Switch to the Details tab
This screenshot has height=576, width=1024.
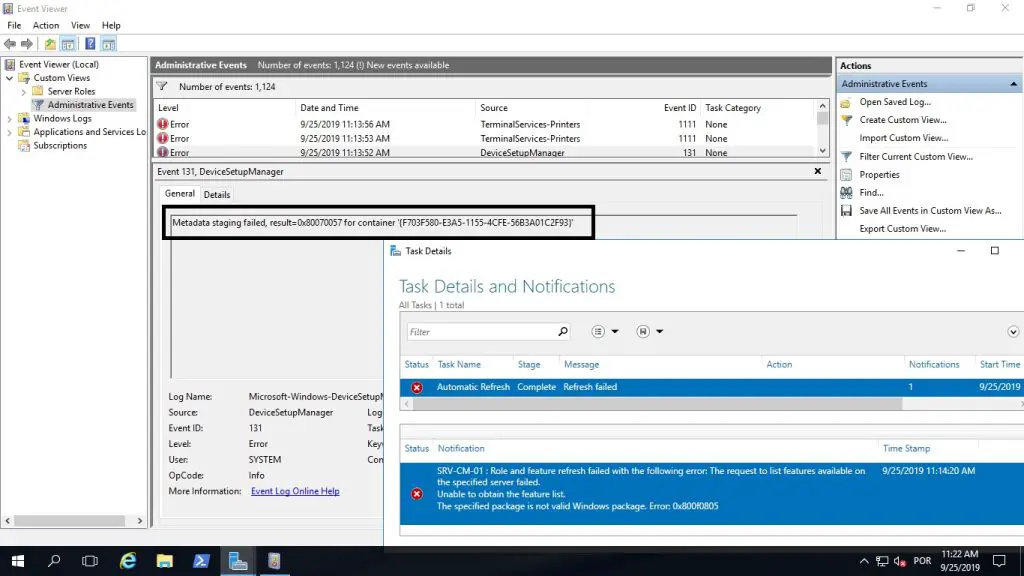point(217,193)
